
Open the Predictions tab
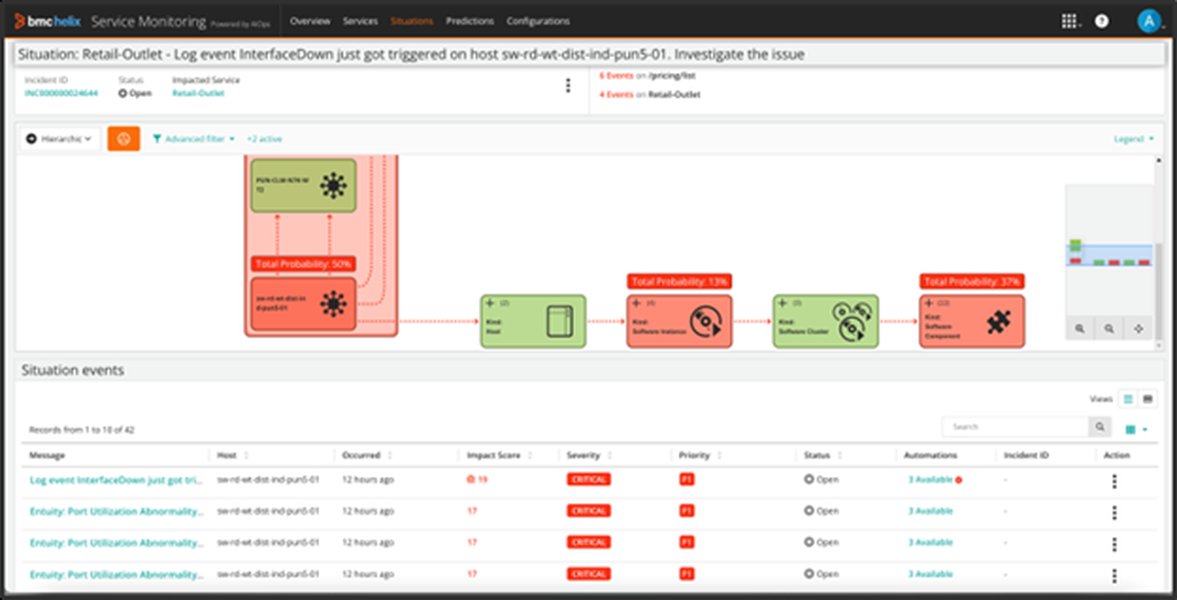click(470, 21)
